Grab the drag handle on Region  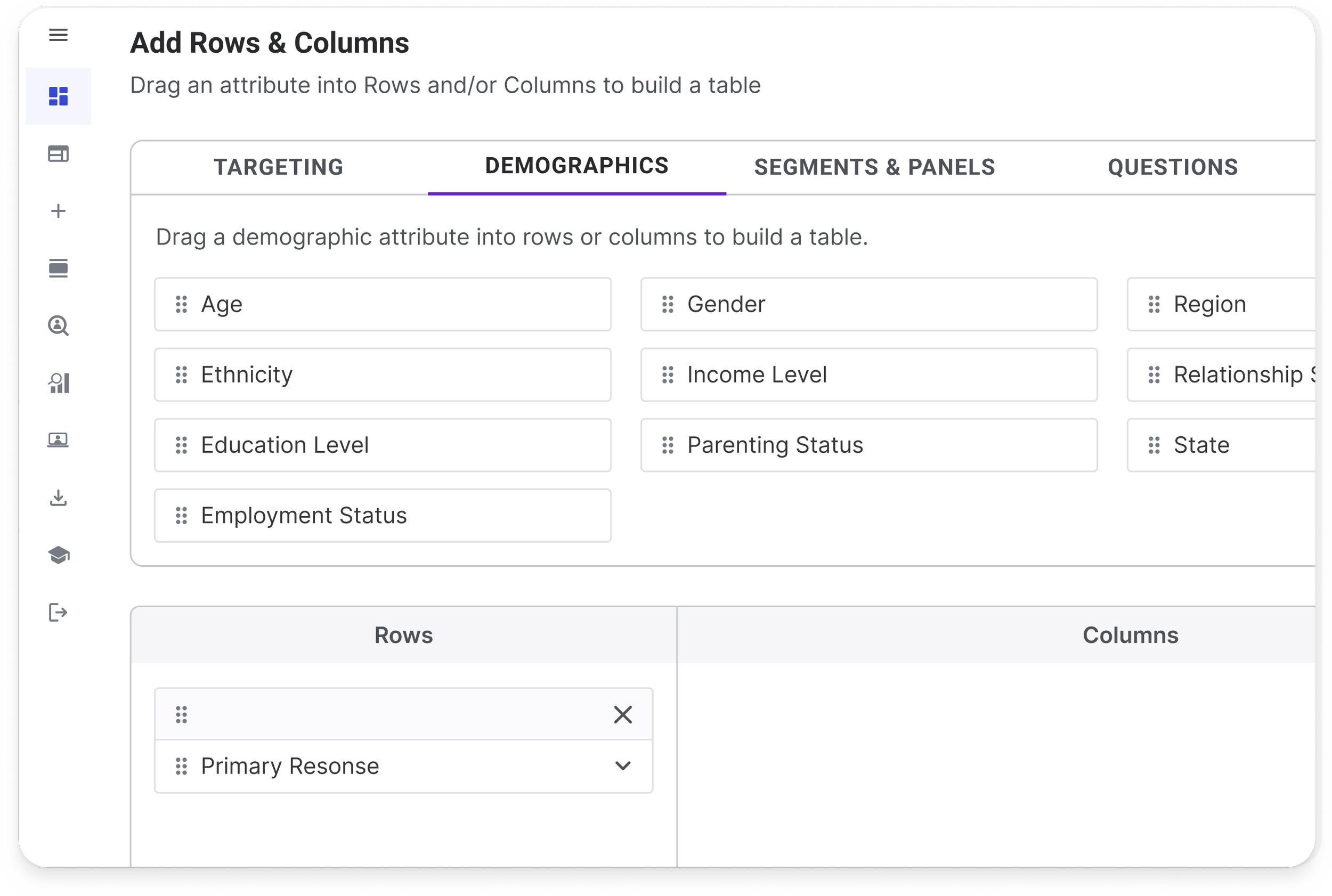point(1154,305)
